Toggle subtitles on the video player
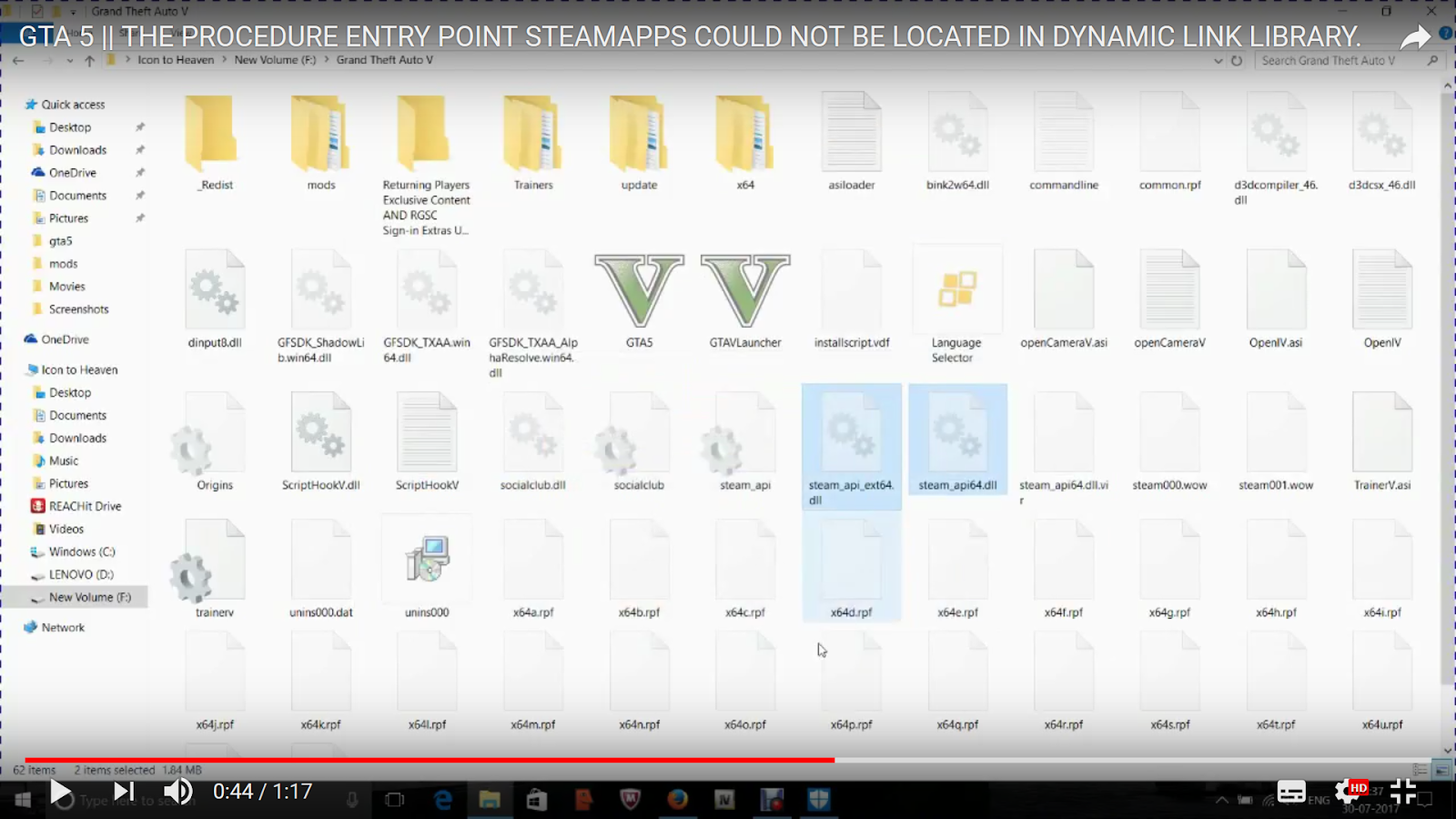This screenshot has width=1456, height=819. pyautogui.click(x=1290, y=793)
